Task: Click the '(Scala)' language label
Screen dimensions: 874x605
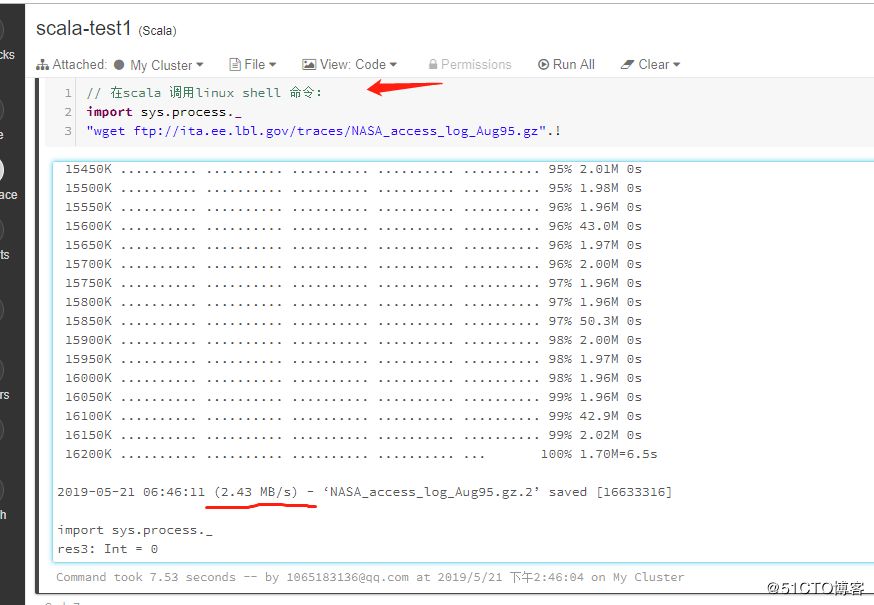Action: (x=157, y=31)
